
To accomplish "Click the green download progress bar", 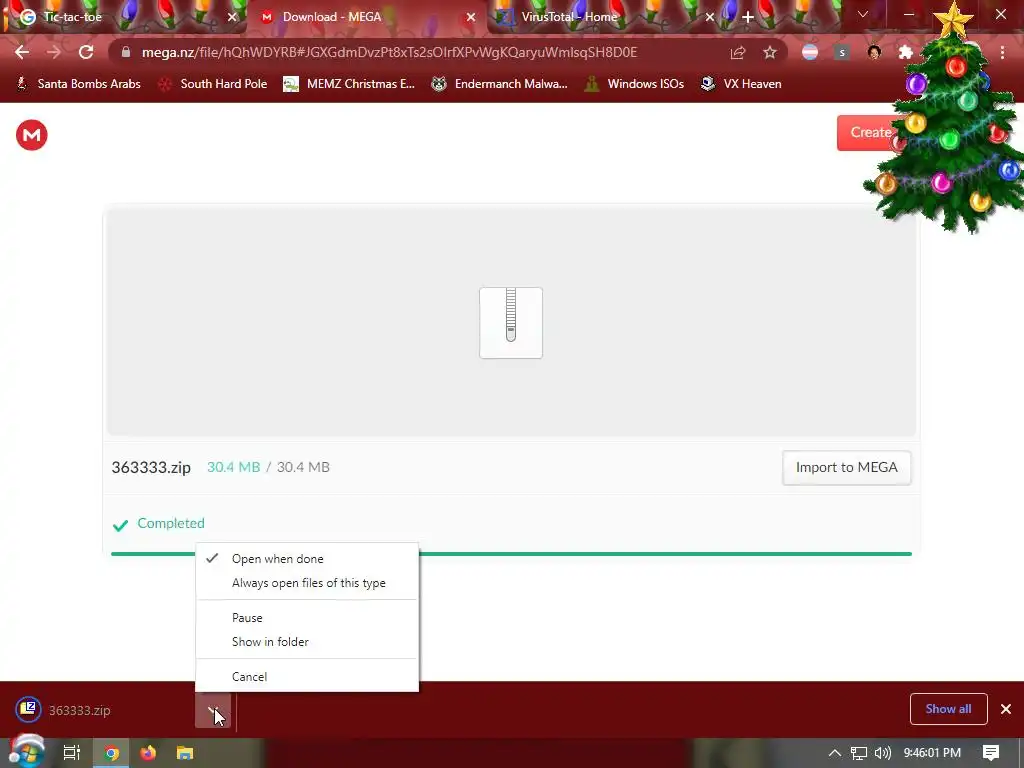I will tap(511, 554).
